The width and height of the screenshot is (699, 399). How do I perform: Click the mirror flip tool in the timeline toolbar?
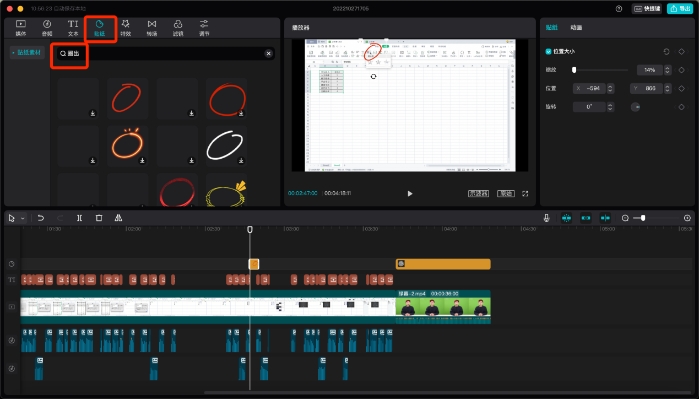tap(118, 218)
